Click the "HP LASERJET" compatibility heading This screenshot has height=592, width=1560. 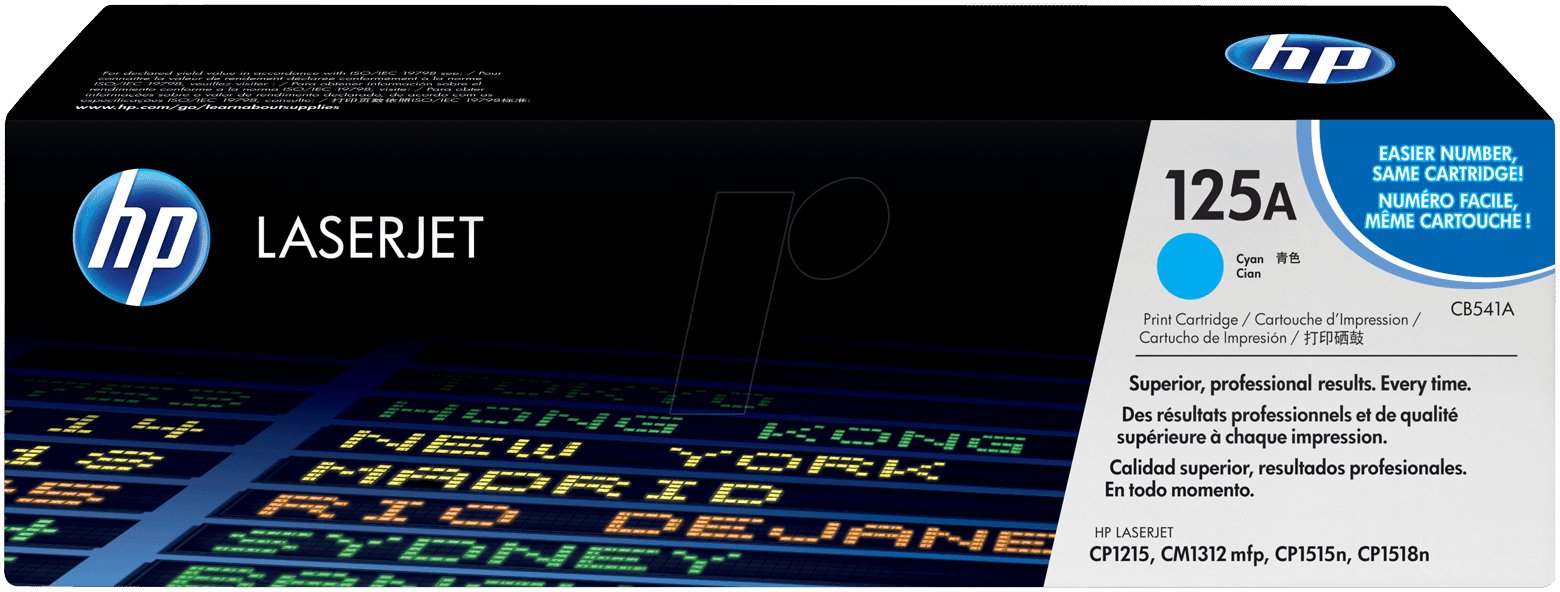pyautogui.click(x=1133, y=532)
